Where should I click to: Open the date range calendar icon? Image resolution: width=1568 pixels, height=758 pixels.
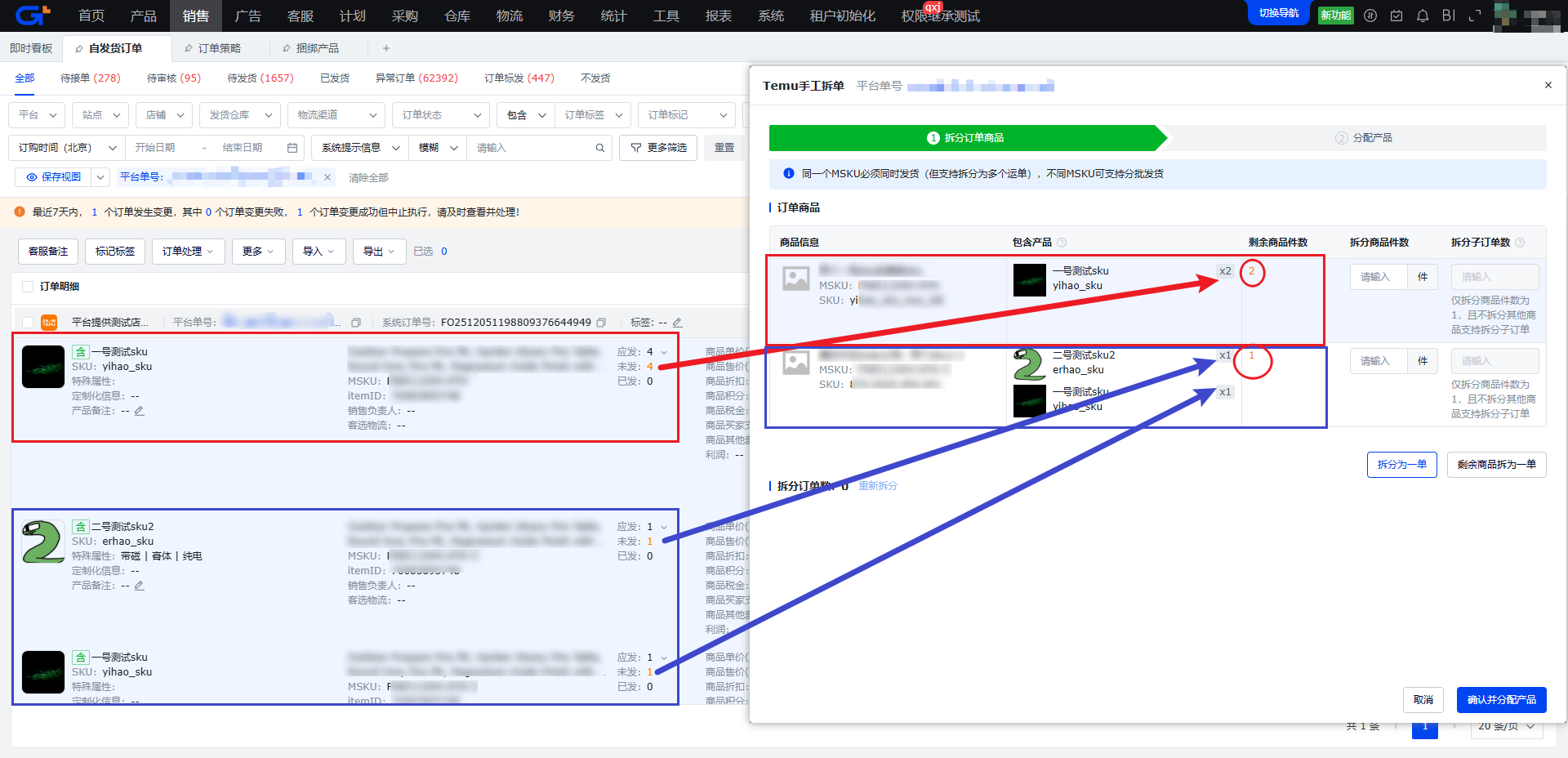point(292,148)
